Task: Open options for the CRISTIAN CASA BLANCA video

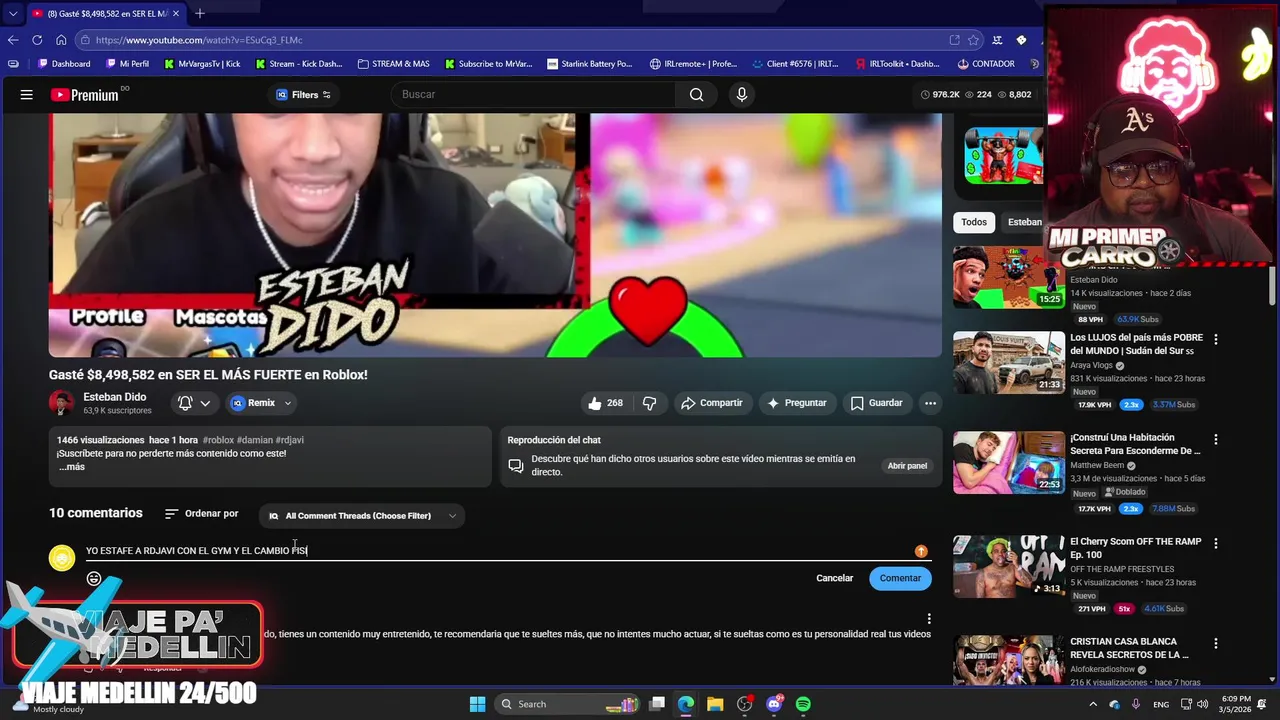Action: click(x=1216, y=644)
